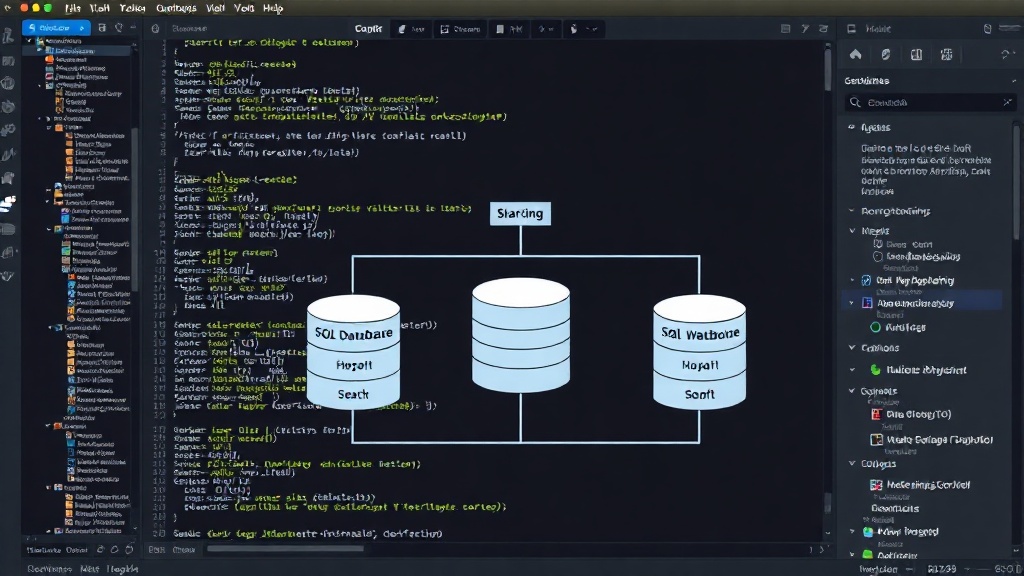Collapse the right panel header section chevron

click(x=1014, y=81)
